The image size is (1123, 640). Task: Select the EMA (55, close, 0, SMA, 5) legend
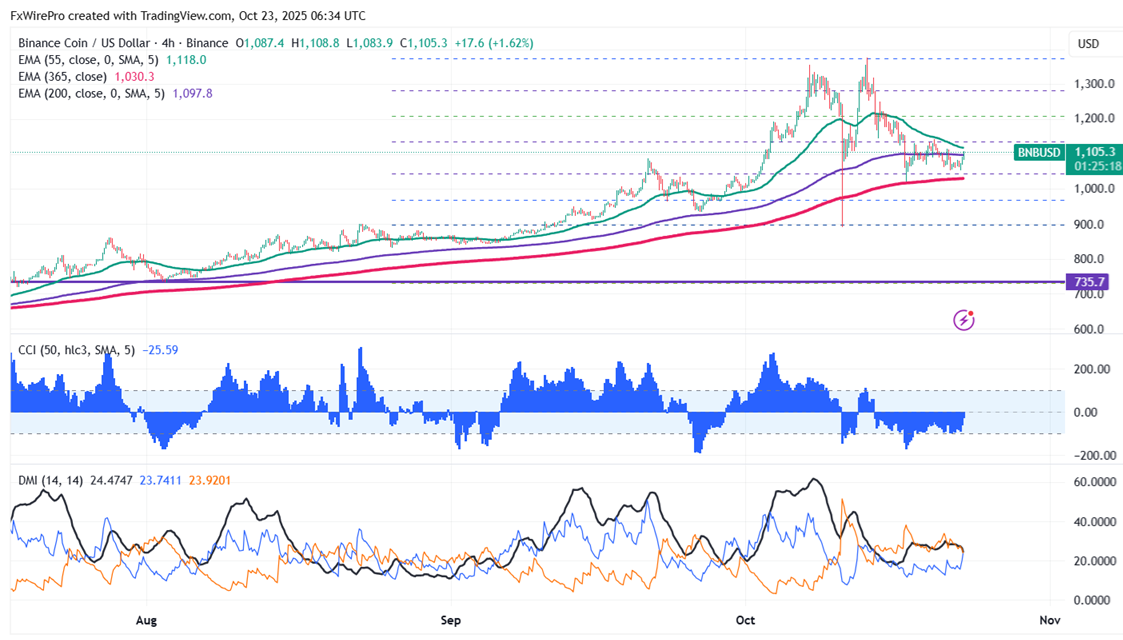[88, 60]
